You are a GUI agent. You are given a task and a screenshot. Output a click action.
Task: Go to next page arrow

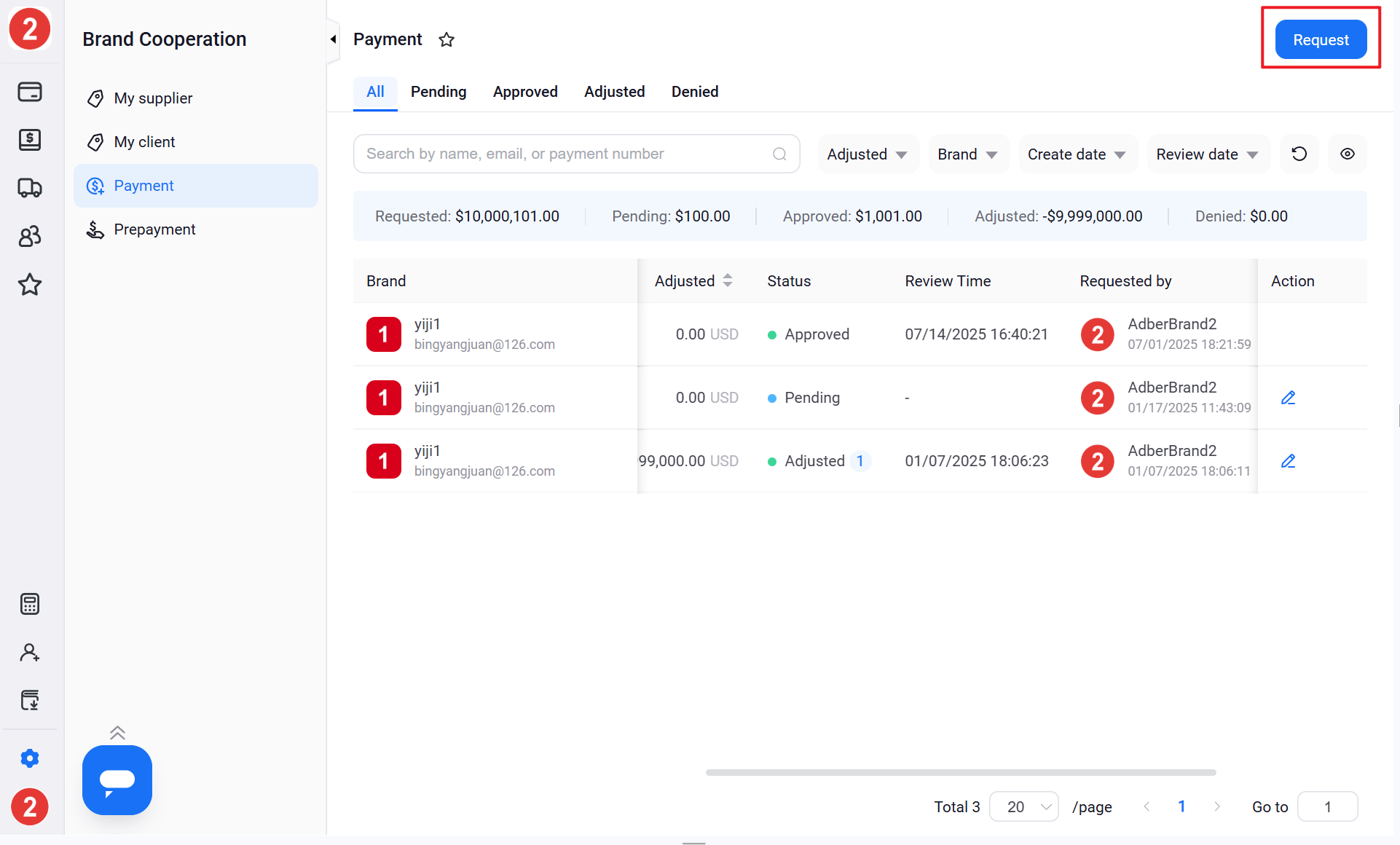tap(1216, 806)
